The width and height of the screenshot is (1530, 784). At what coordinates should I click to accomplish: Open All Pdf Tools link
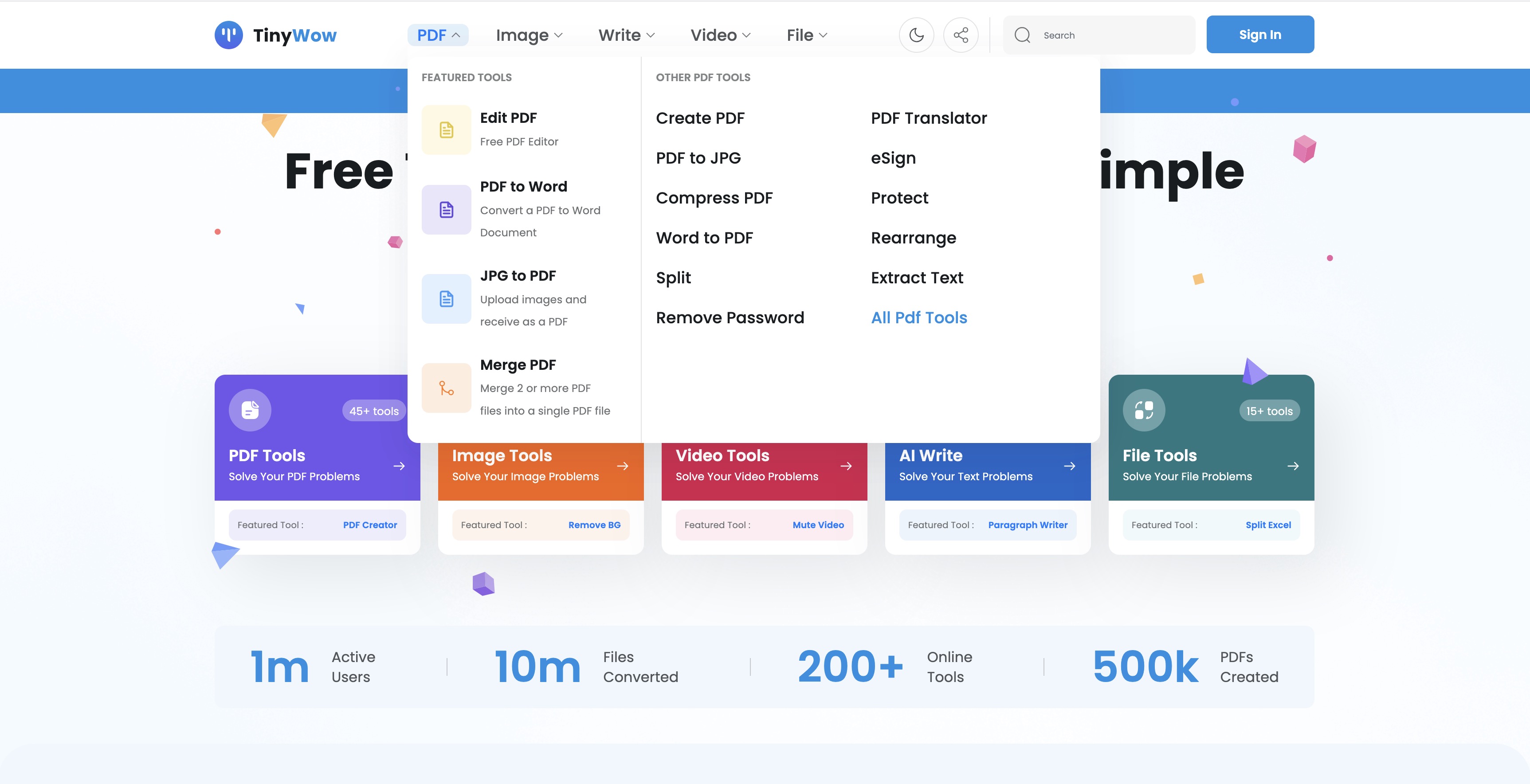coord(919,318)
